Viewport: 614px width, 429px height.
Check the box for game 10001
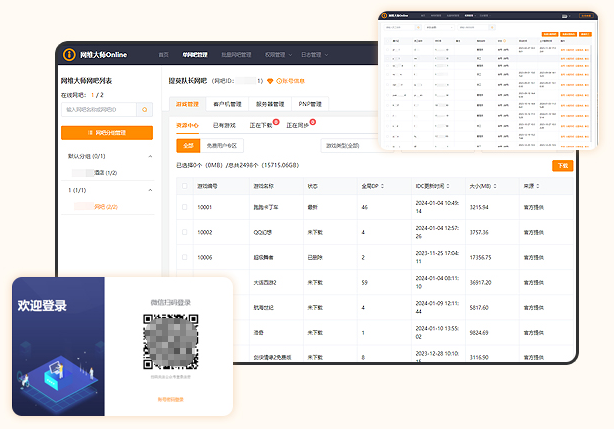pos(184,207)
